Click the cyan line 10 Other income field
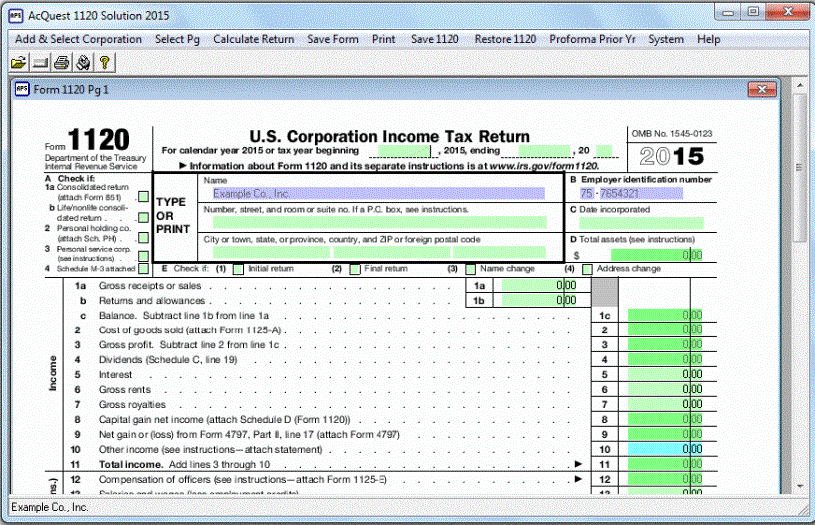This screenshot has height=525, width=815. (665, 449)
